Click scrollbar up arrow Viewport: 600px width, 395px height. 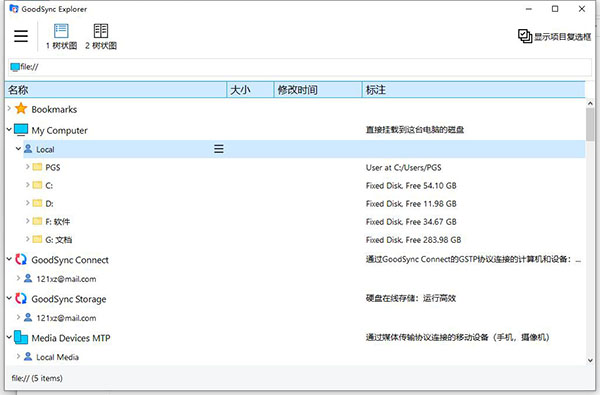tap(590, 103)
